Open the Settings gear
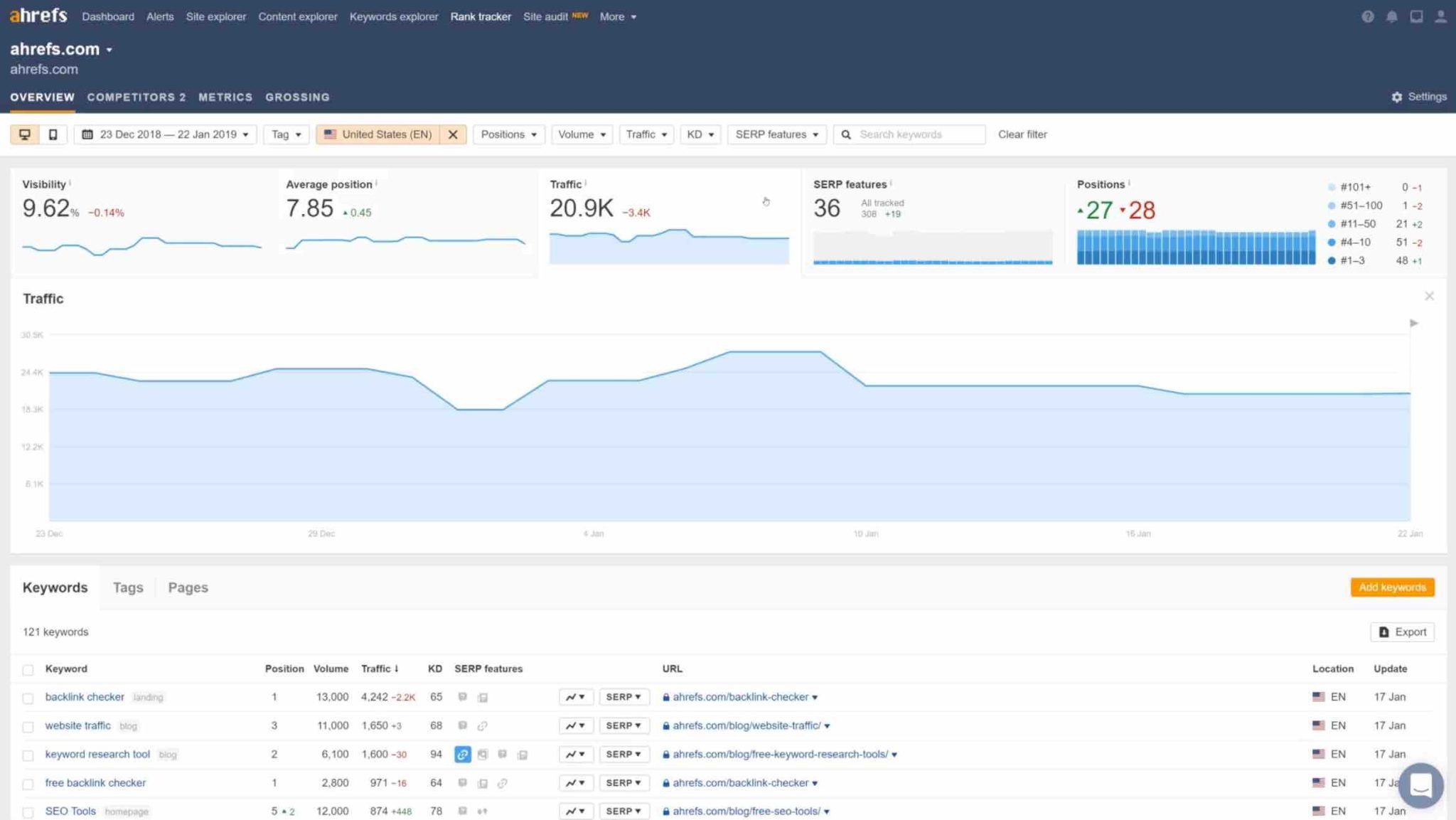1456x820 pixels. tap(1418, 97)
